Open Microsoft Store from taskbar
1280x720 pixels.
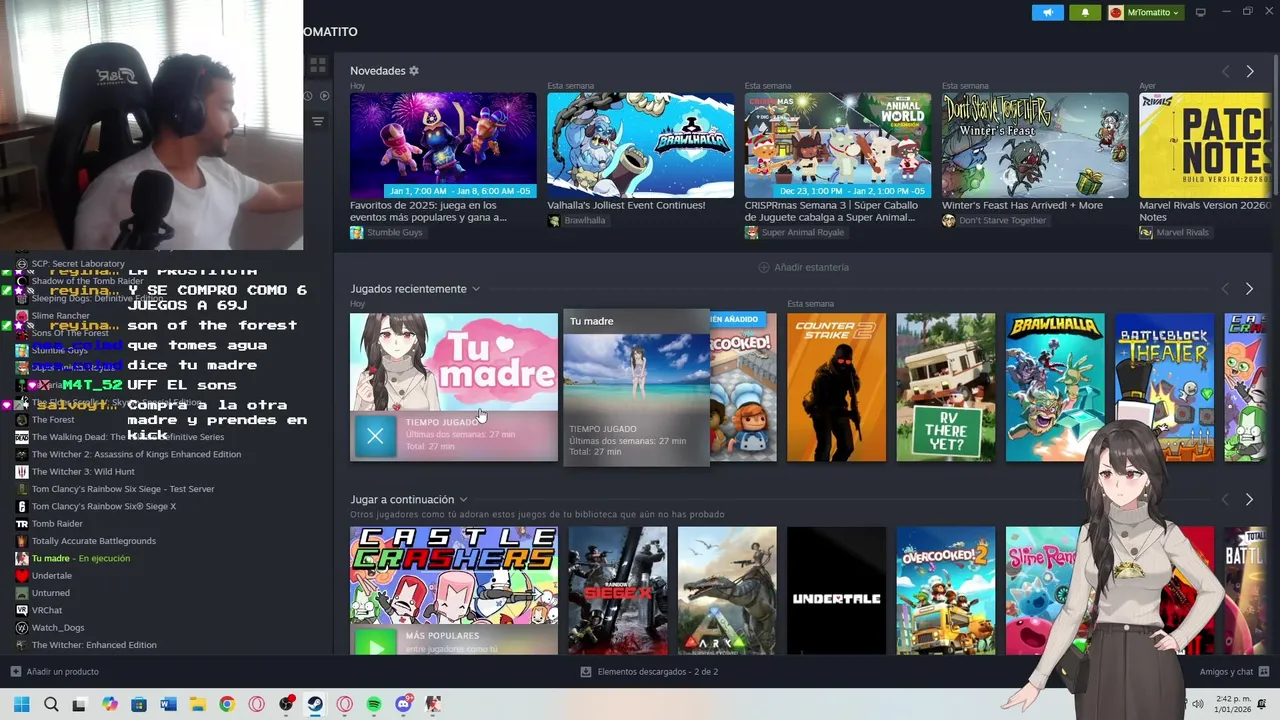point(139,704)
